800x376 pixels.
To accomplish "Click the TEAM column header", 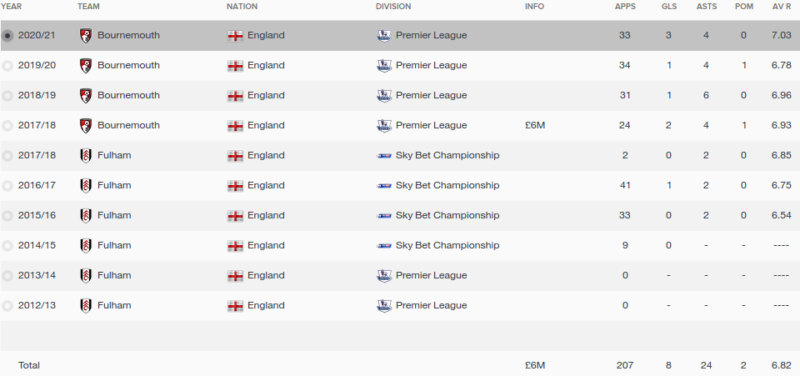I will tap(89, 7).
